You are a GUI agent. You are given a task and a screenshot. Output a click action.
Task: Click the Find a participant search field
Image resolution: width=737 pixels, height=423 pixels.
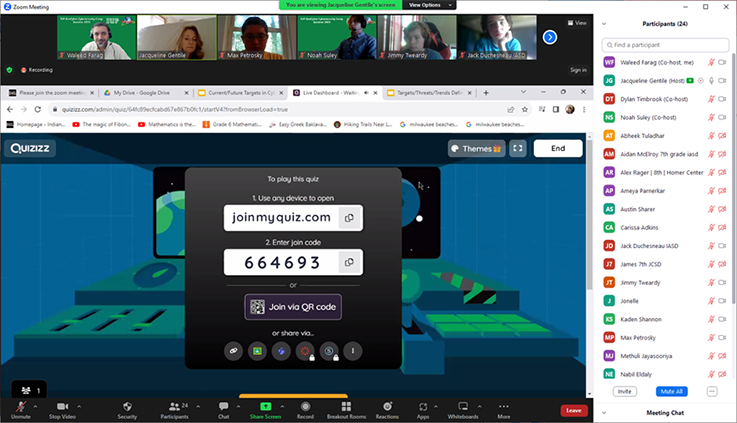point(665,45)
